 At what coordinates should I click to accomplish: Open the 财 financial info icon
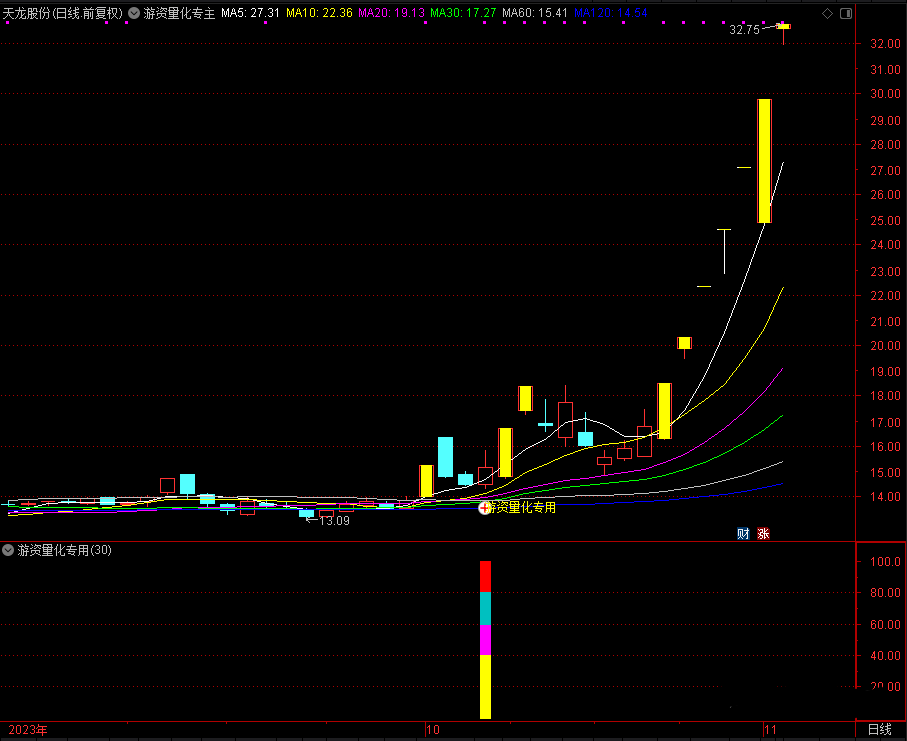(743, 533)
